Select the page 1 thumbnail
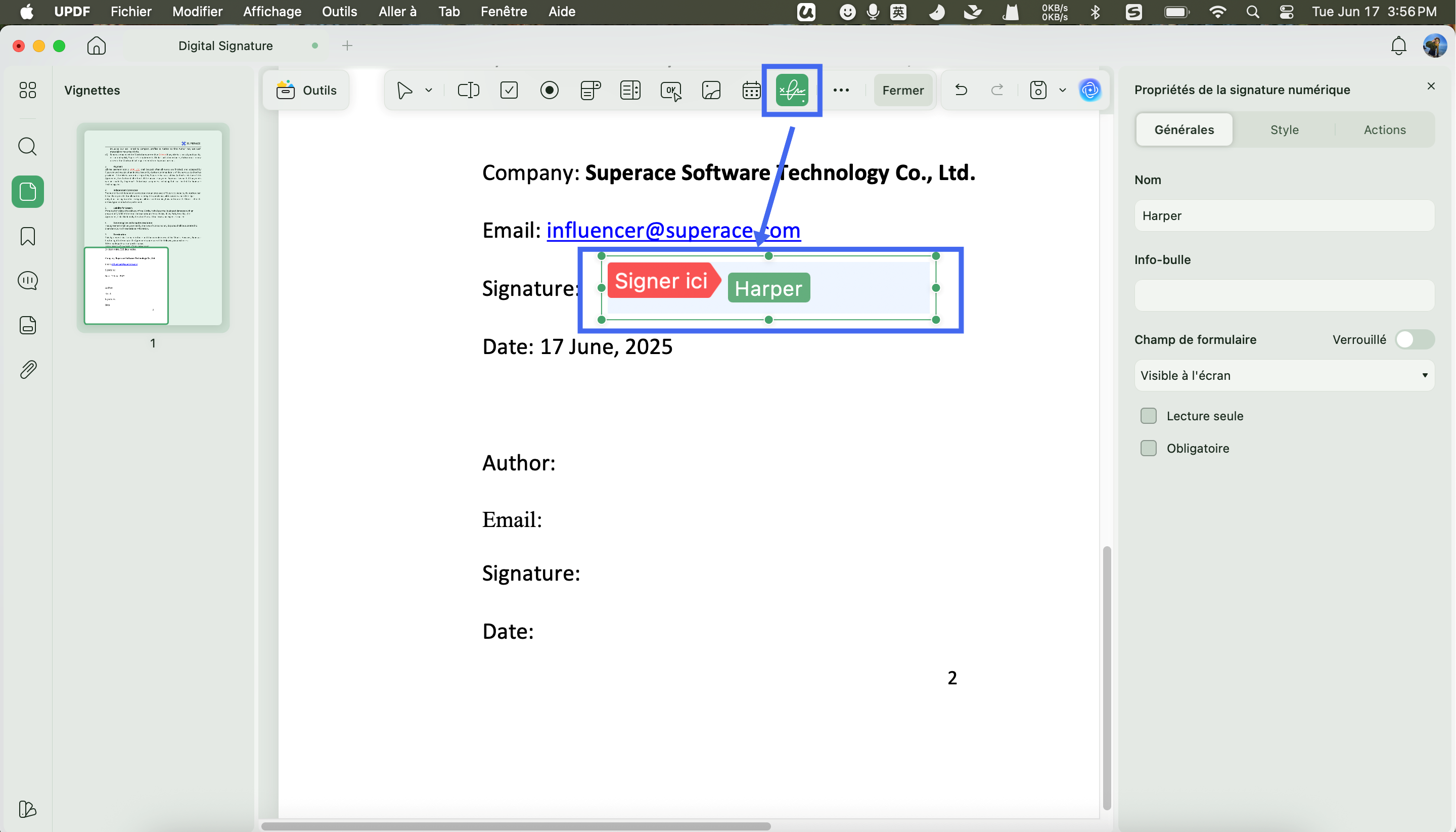 tap(153, 228)
